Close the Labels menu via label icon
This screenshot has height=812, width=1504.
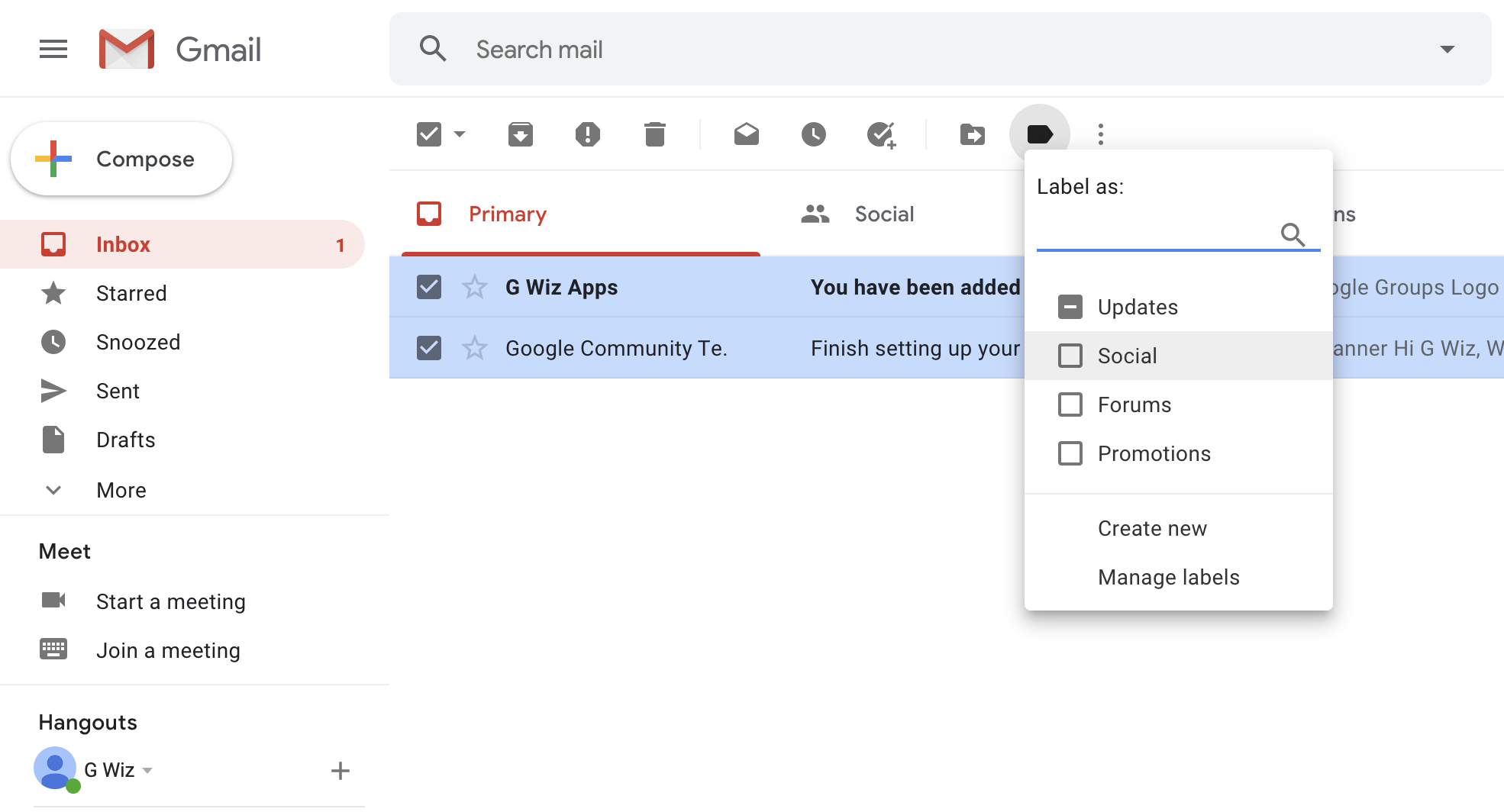tap(1040, 134)
